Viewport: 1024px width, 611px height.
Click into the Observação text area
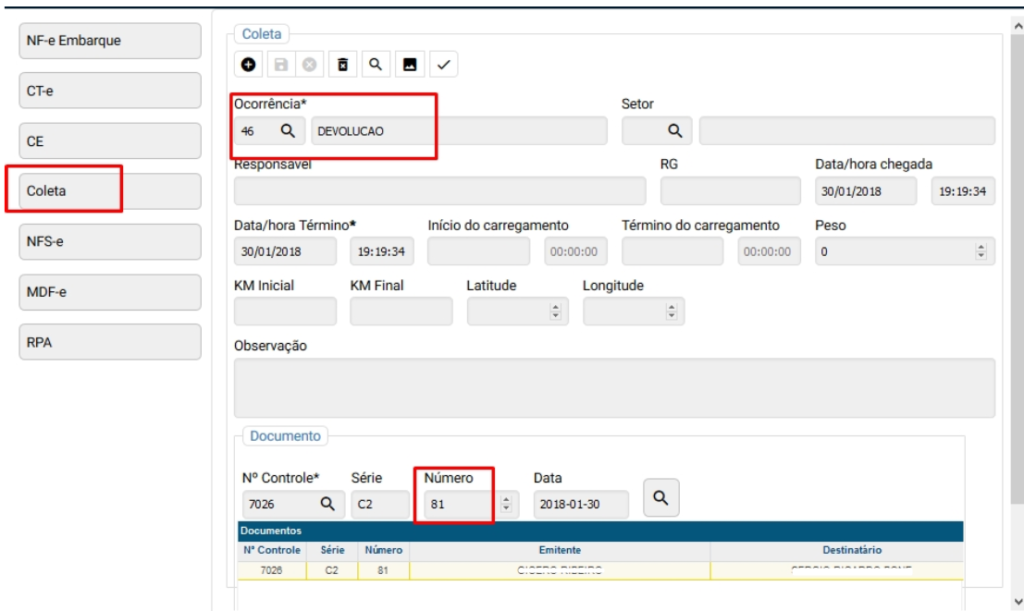(614, 387)
